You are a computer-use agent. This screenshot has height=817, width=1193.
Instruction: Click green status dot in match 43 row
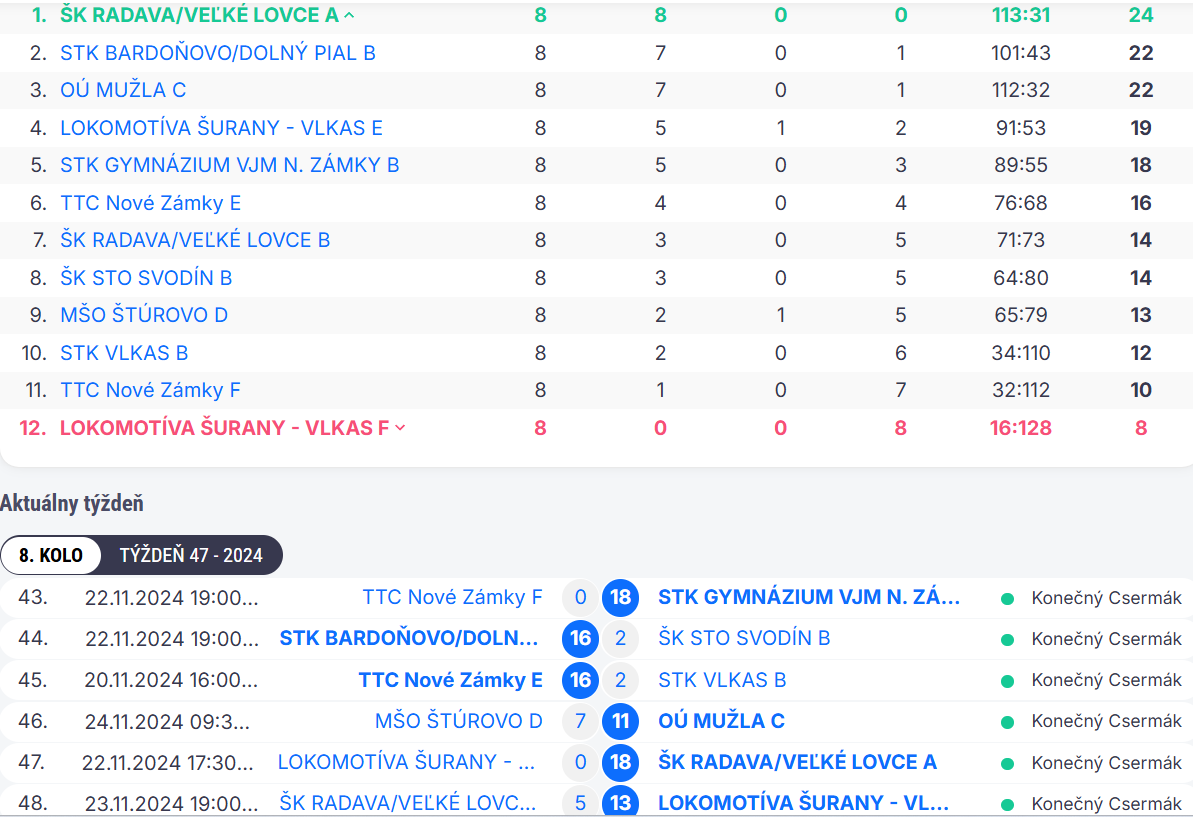pyautogui.click(x=1007, y=599)
